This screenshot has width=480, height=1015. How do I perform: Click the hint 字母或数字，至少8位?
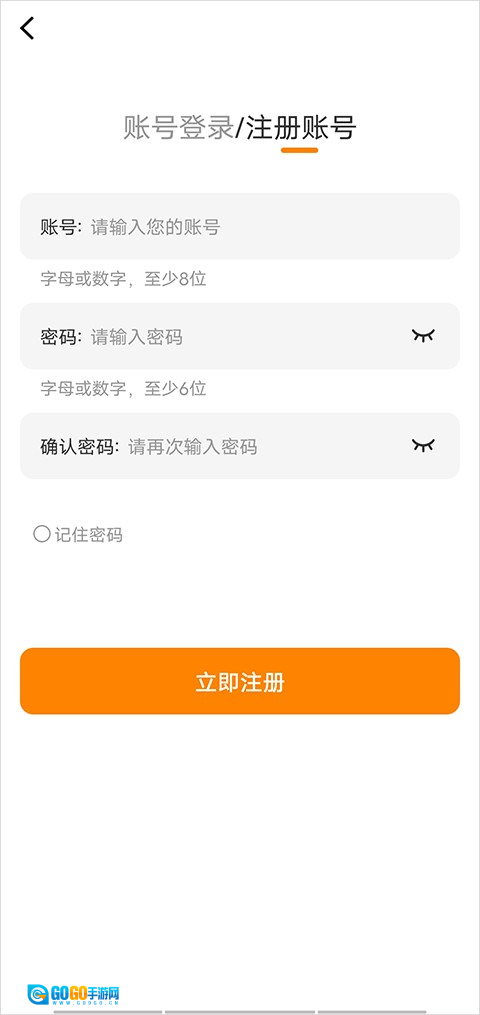coord(124,280)
